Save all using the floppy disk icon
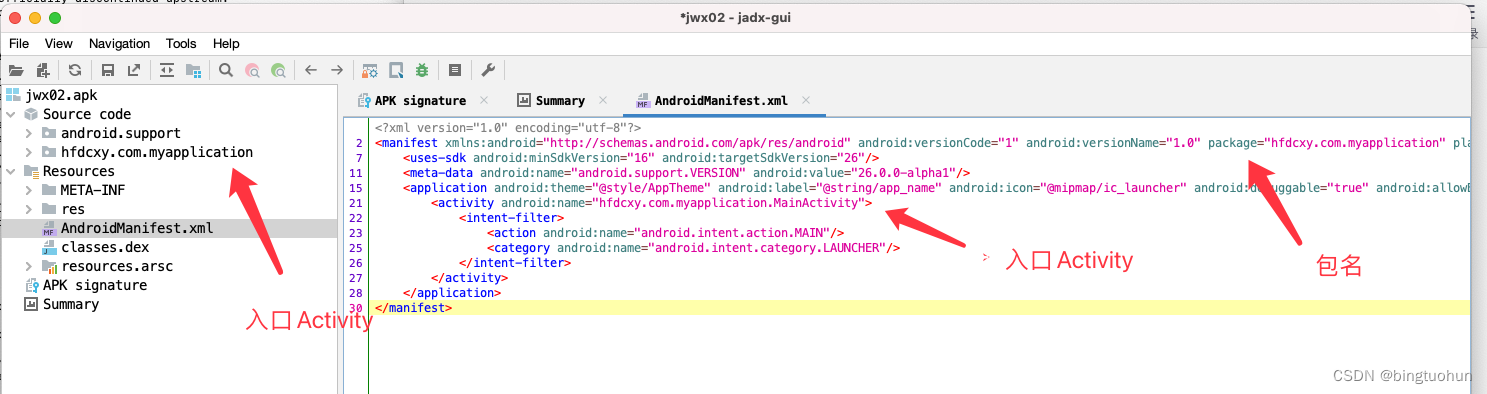 pyautogui.click(x=108, y=70)
